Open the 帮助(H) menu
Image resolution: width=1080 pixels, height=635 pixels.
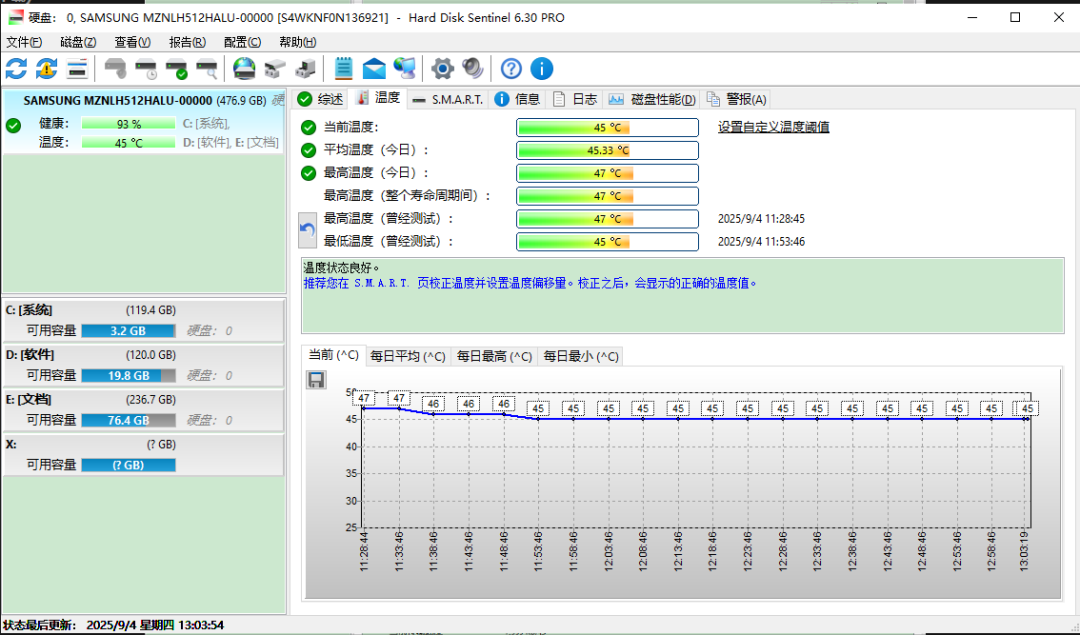pyautogui.click(x=298, y=42)
